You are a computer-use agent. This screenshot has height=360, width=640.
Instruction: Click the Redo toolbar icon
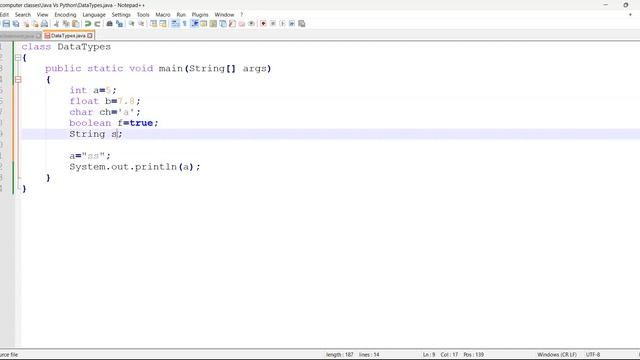[x=97, y=24]
